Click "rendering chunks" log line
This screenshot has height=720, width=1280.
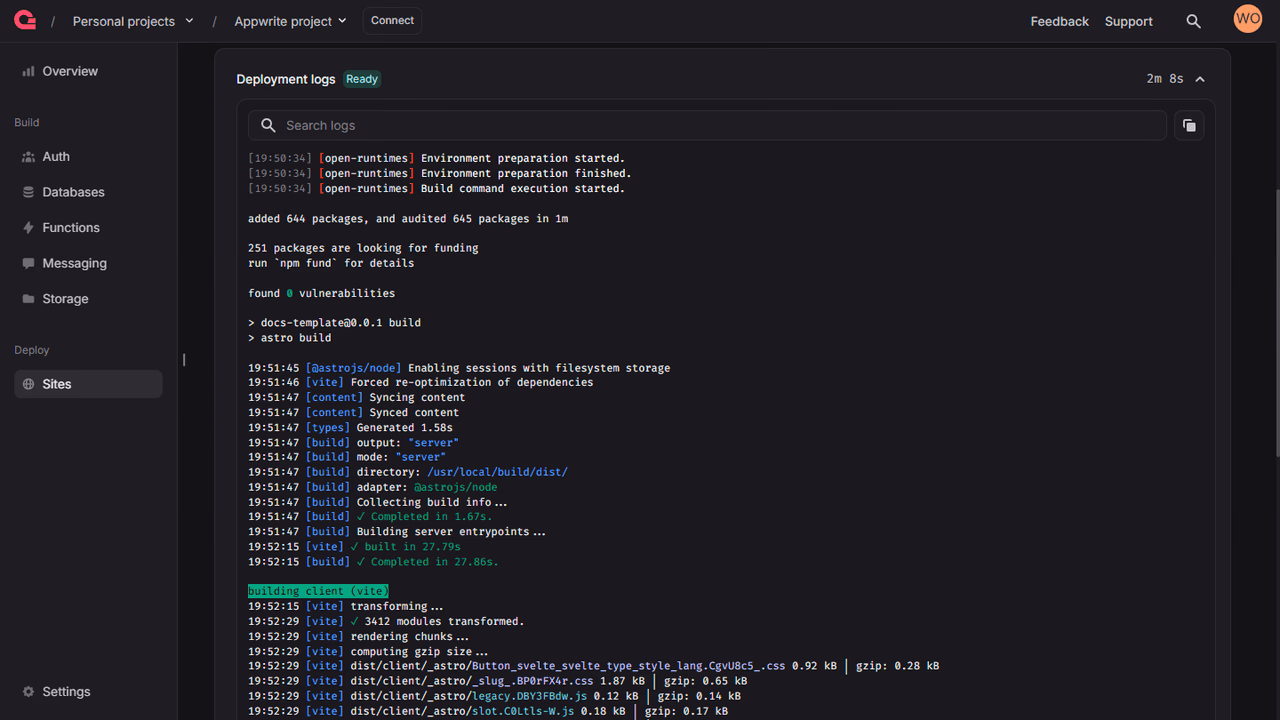[x=358, y=636]
